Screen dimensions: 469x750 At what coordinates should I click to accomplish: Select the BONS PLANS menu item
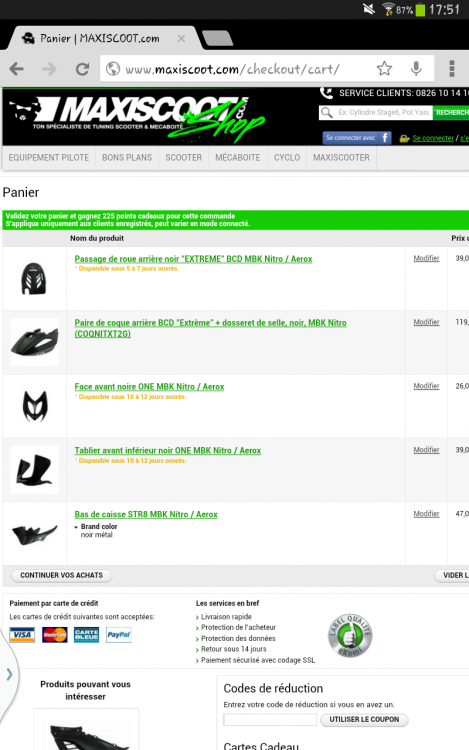click(127, 158)
